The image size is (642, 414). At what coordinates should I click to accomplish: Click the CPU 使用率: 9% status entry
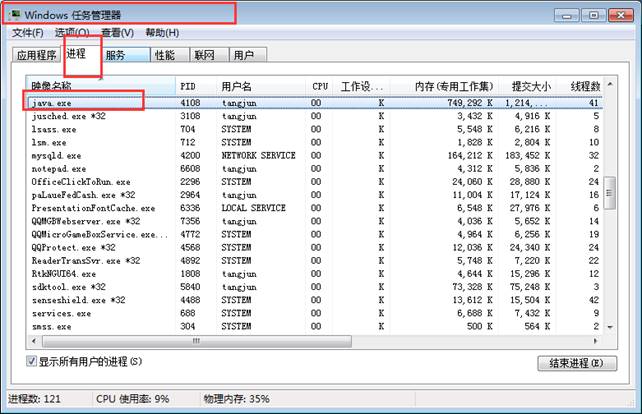tap(133, 399)
